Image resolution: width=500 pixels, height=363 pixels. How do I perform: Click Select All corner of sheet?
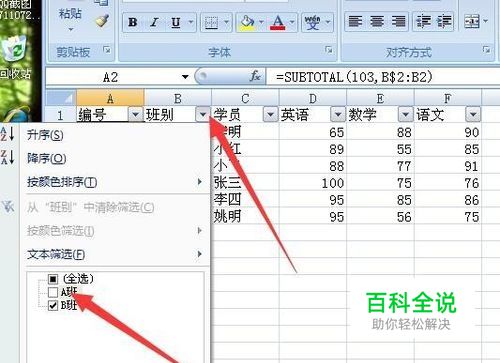click(x=61, y=98)
